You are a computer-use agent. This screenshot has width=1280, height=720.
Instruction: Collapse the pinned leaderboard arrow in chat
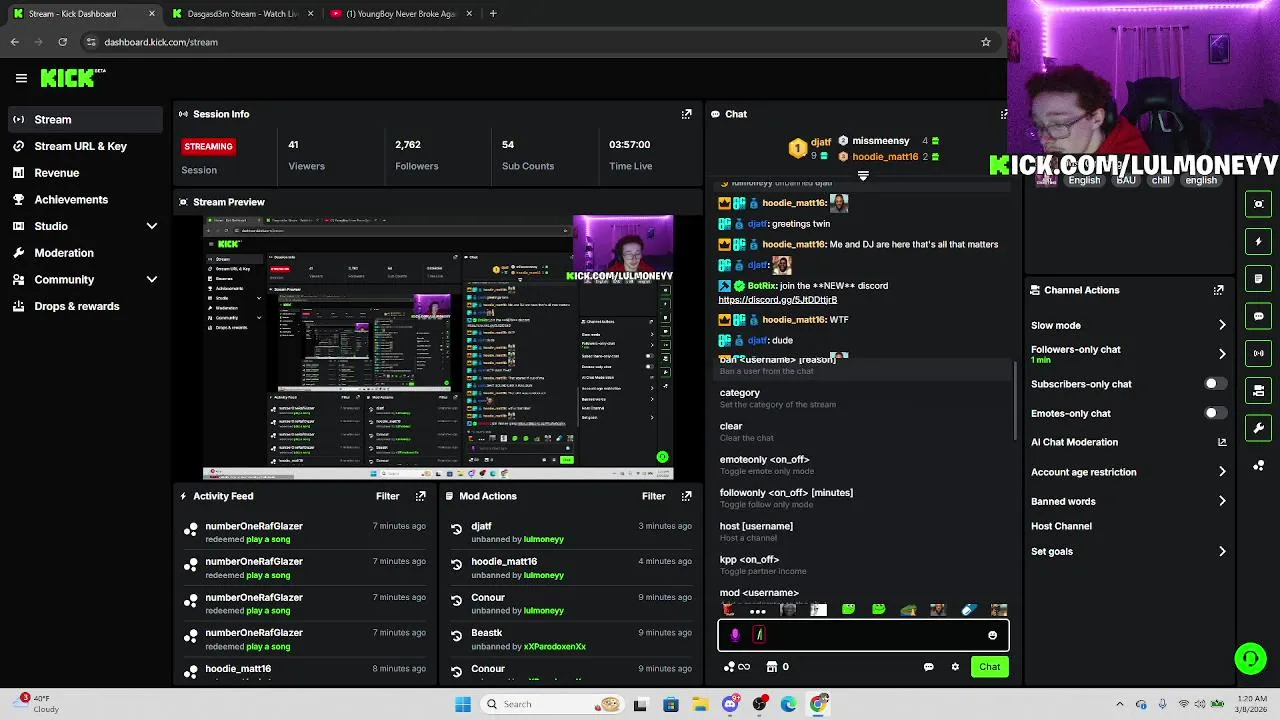[863, 176]
